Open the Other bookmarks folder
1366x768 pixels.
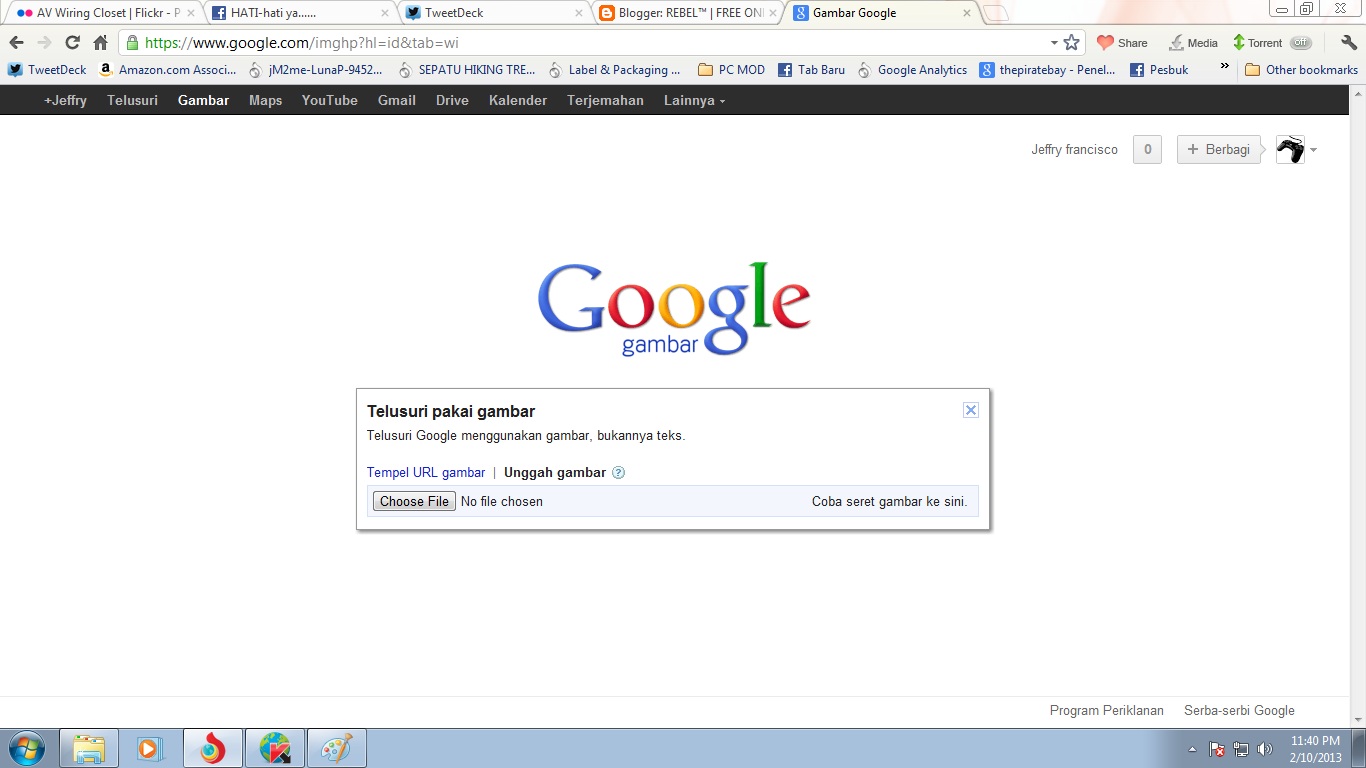tap(1301, 70)
